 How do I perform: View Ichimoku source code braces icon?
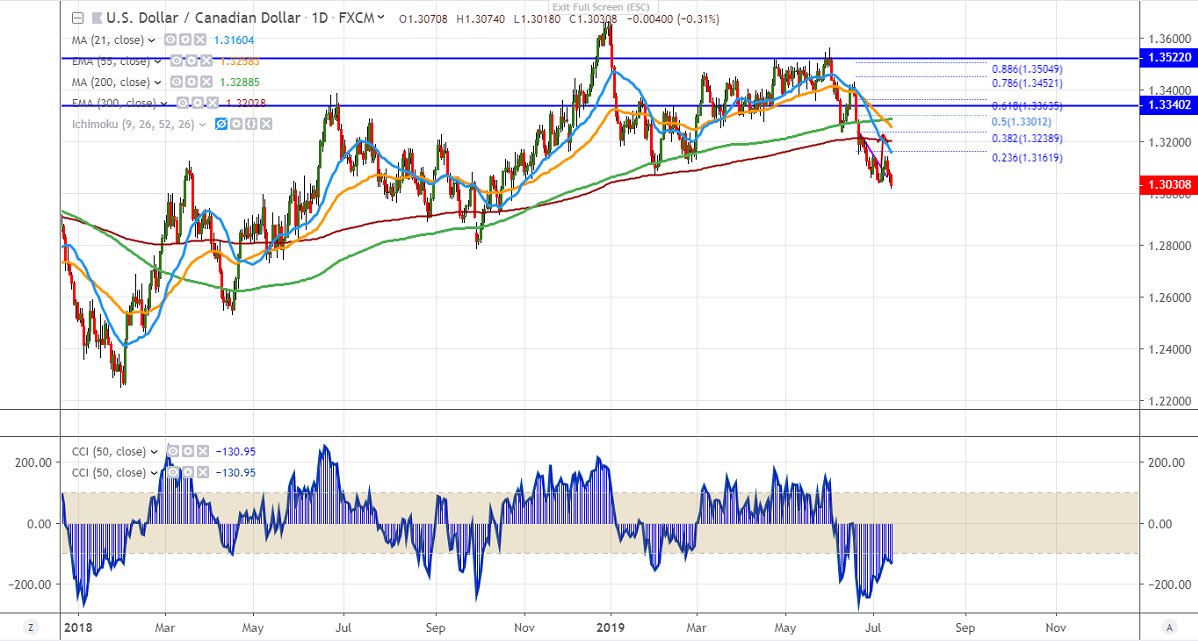click(x=251, y=124)
